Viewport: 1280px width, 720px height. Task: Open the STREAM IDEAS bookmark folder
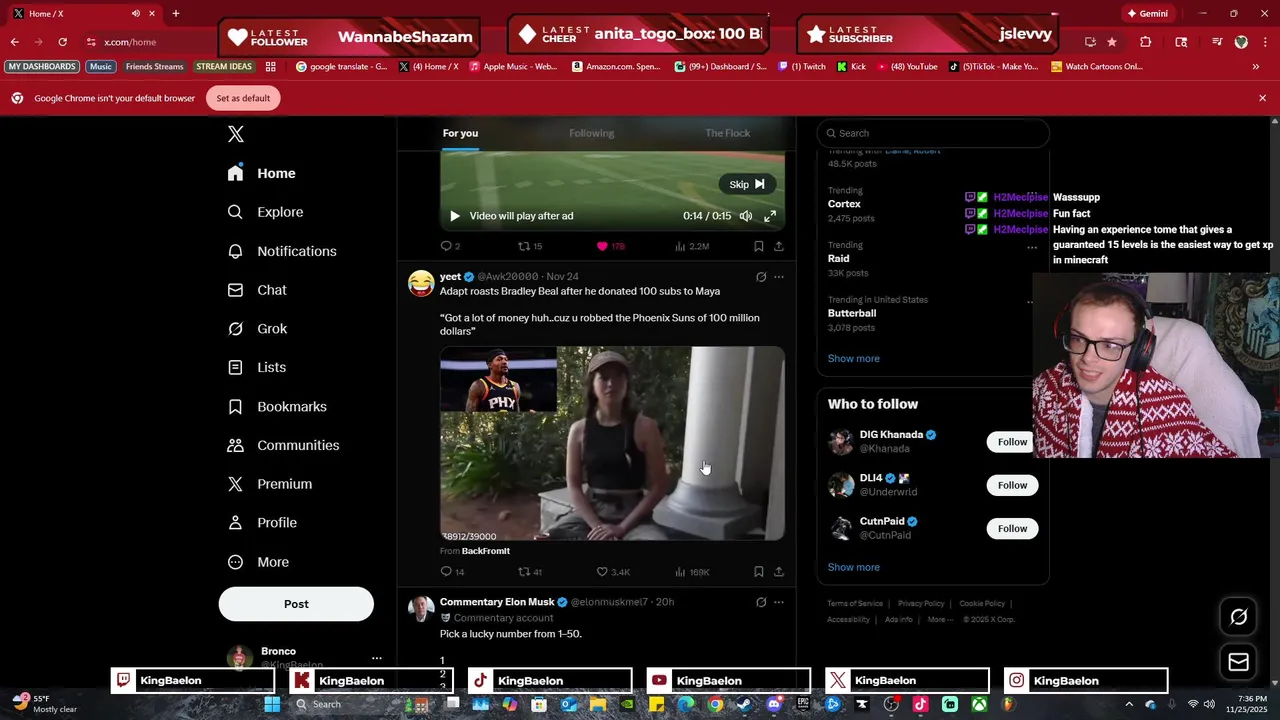[224, 67]
